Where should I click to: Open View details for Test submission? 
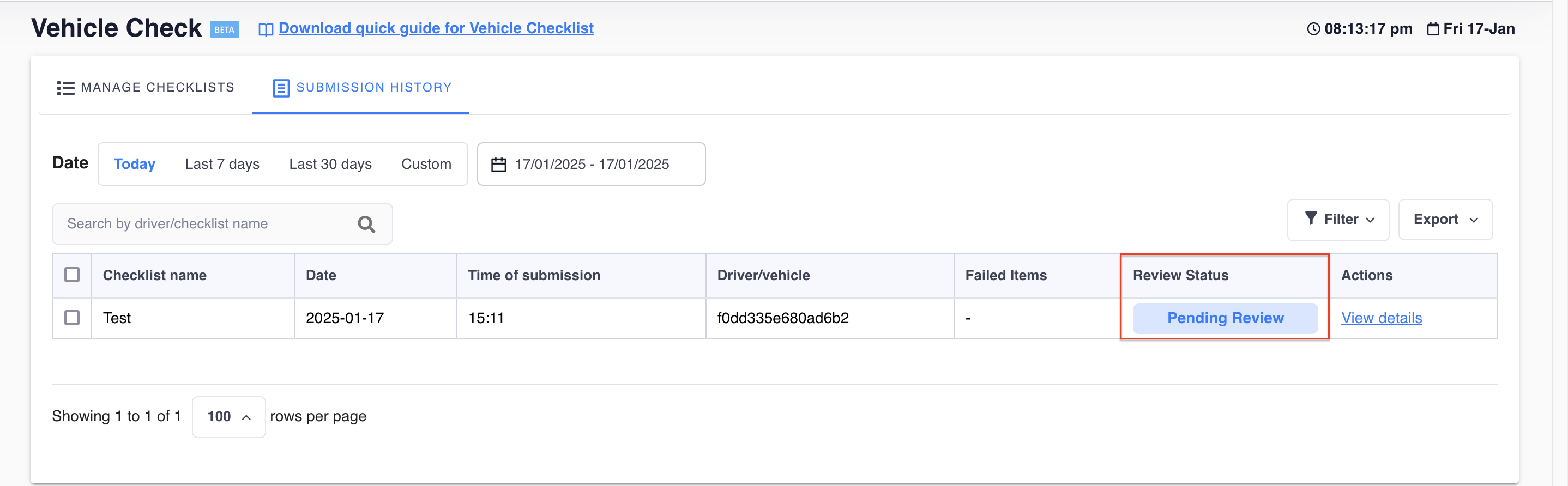tap(1381, 318)
